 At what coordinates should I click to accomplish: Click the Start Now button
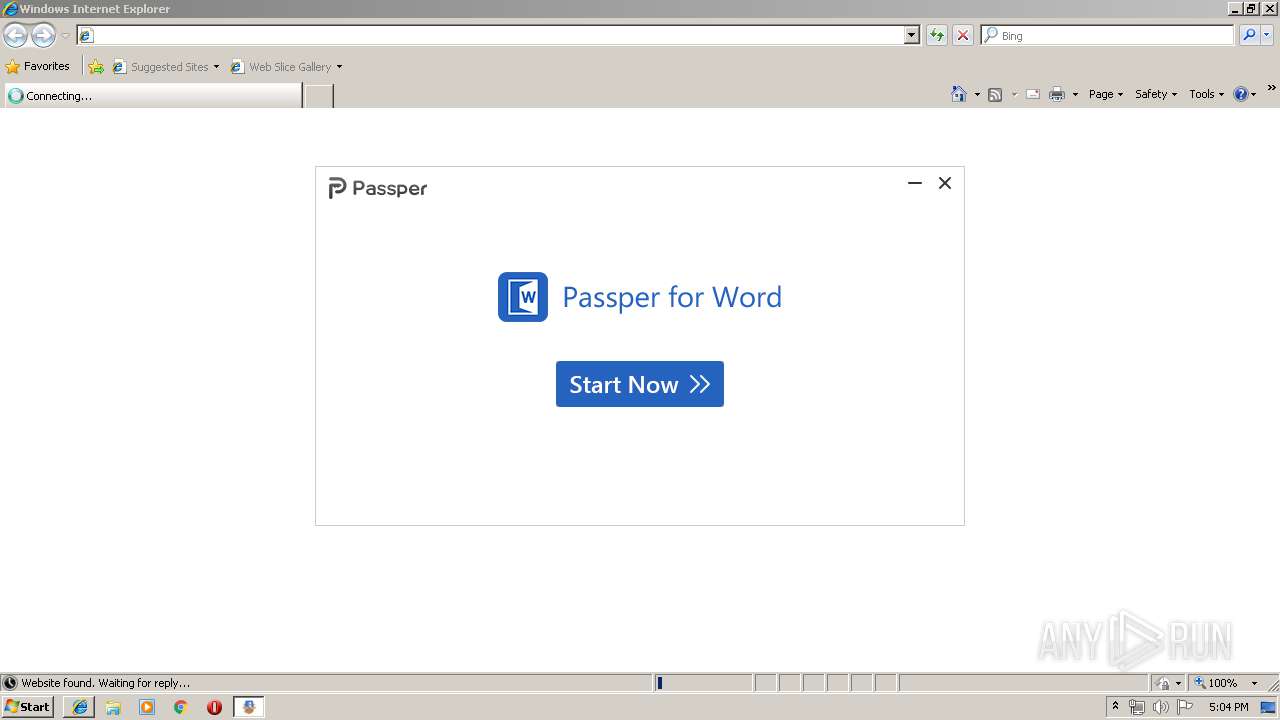tap(640, 384)
